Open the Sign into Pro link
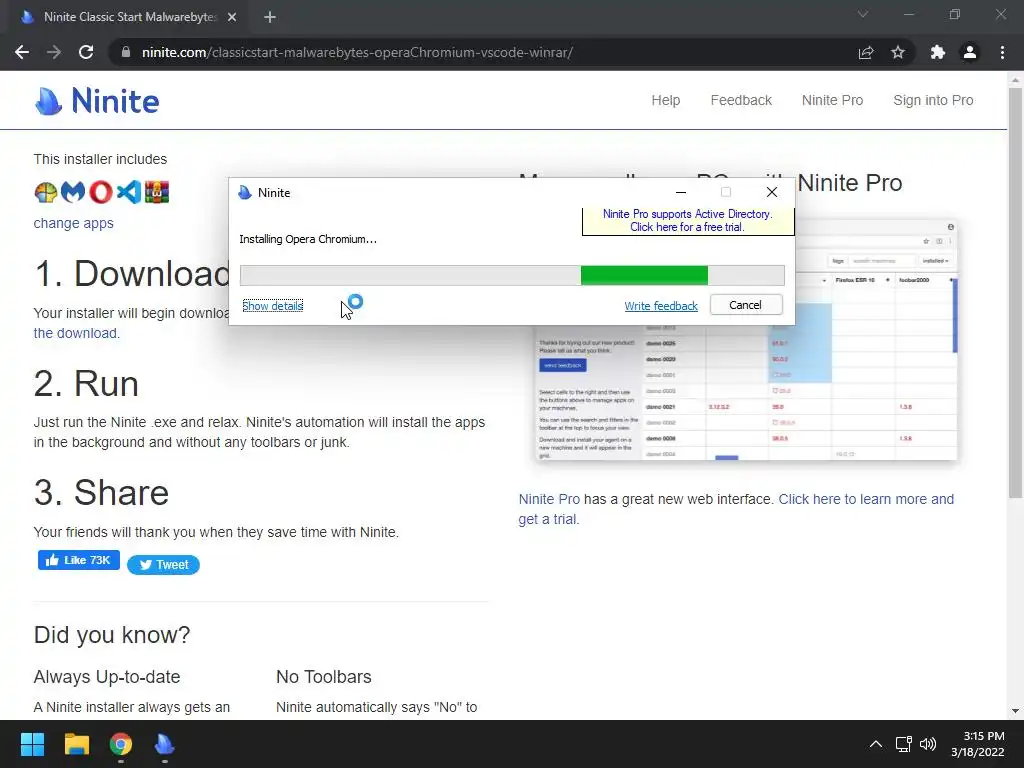 [933, 100]
